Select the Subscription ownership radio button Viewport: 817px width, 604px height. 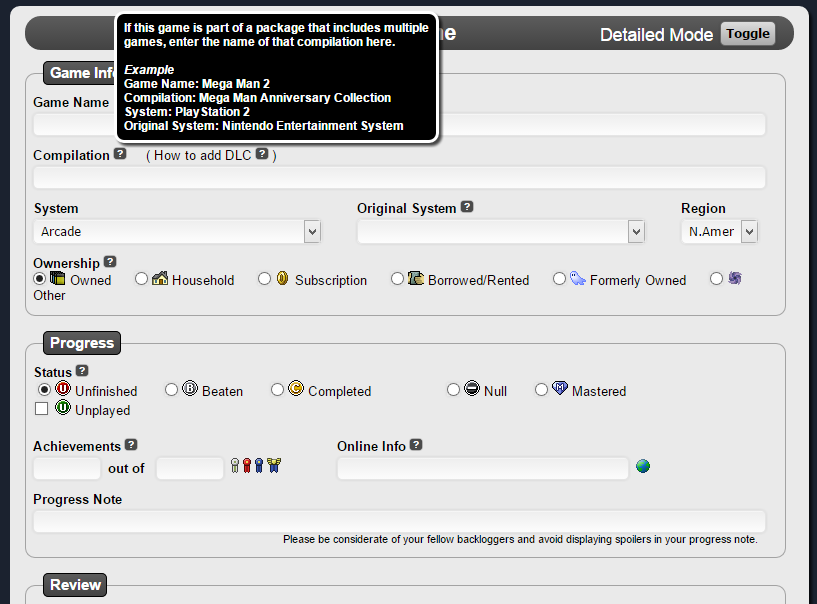264,279
